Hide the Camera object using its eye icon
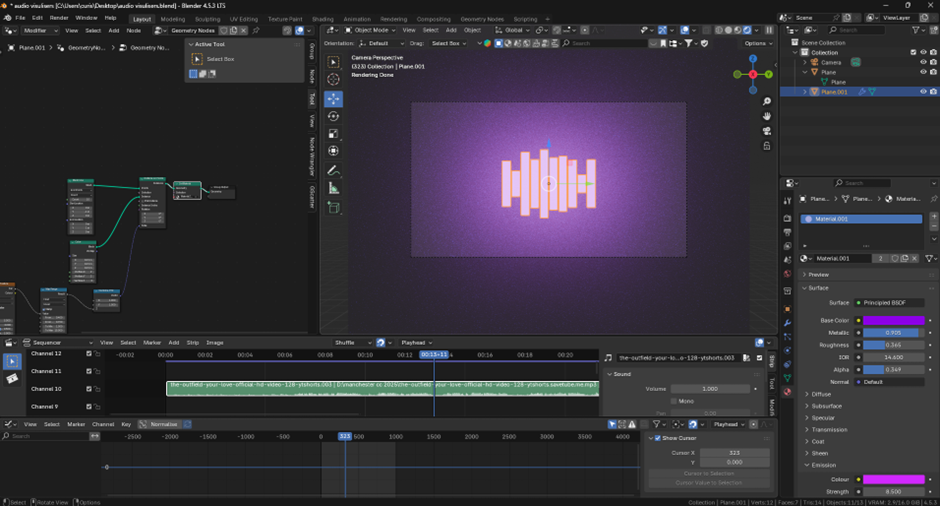 point(923,62)
